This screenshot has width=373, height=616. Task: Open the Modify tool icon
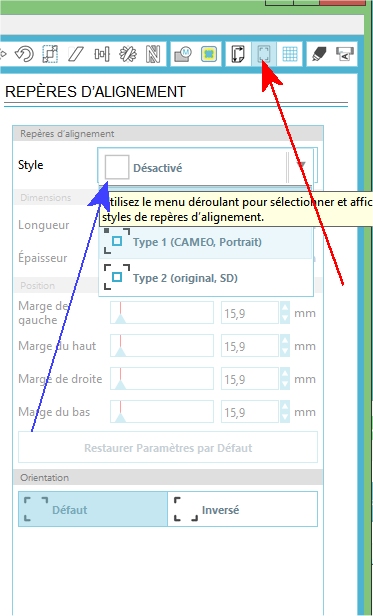point(182,53)
